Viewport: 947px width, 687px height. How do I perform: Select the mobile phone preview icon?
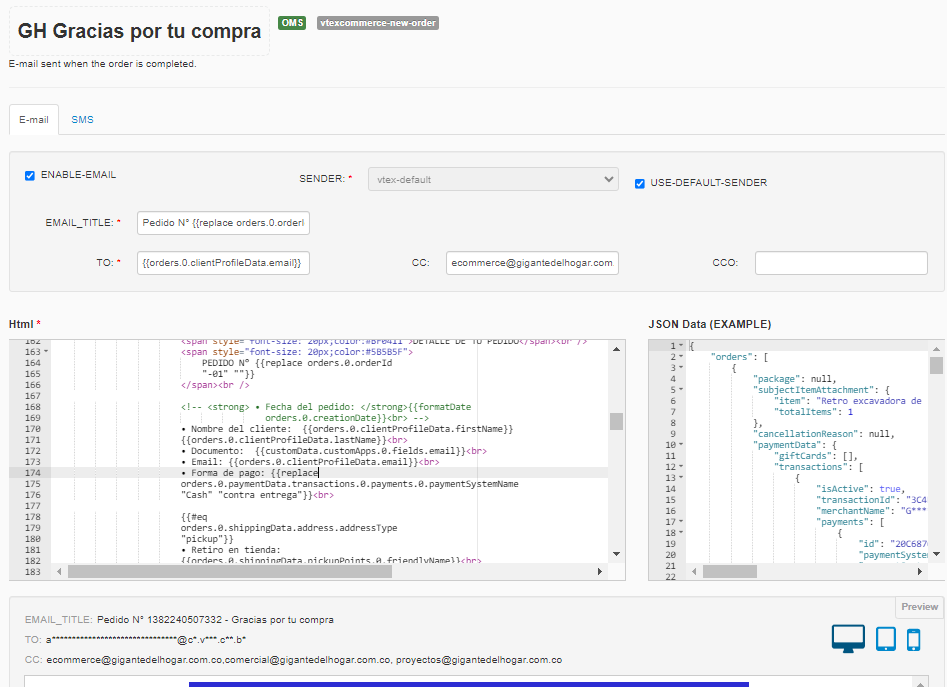913,639
